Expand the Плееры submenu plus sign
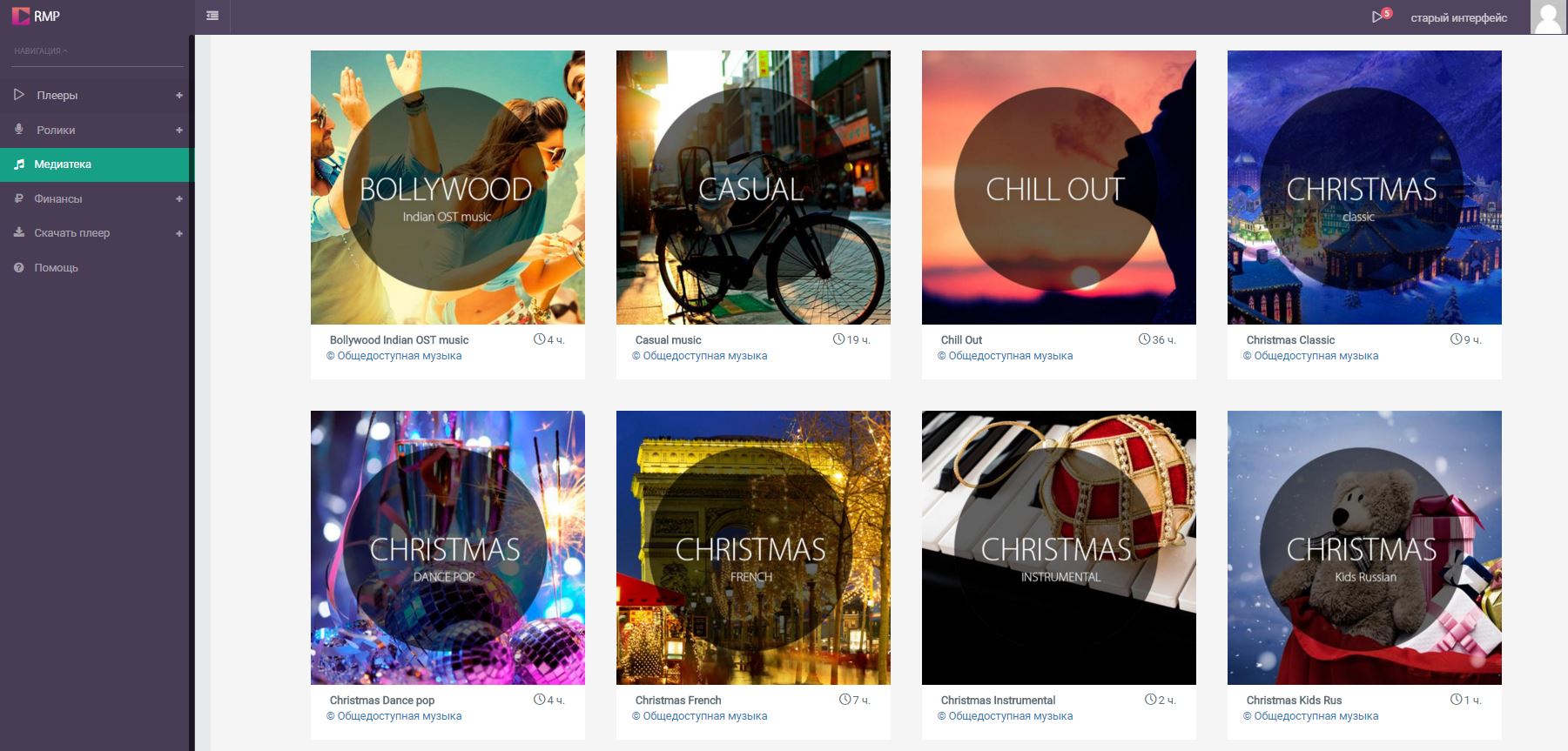 (179, 95)
